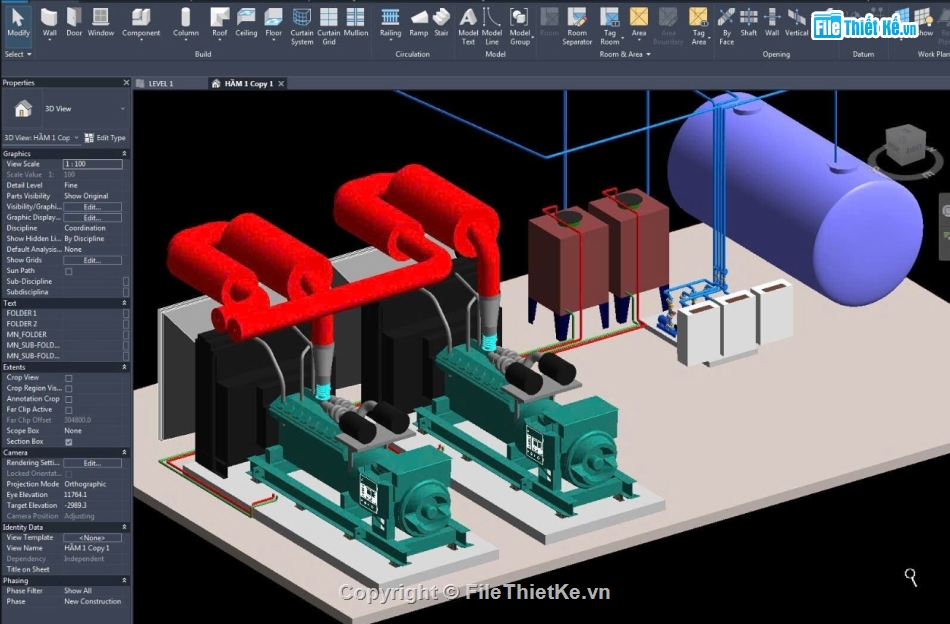Click the Room Separator tool
The height and width of the screenshot is (624, 950).
577,22
